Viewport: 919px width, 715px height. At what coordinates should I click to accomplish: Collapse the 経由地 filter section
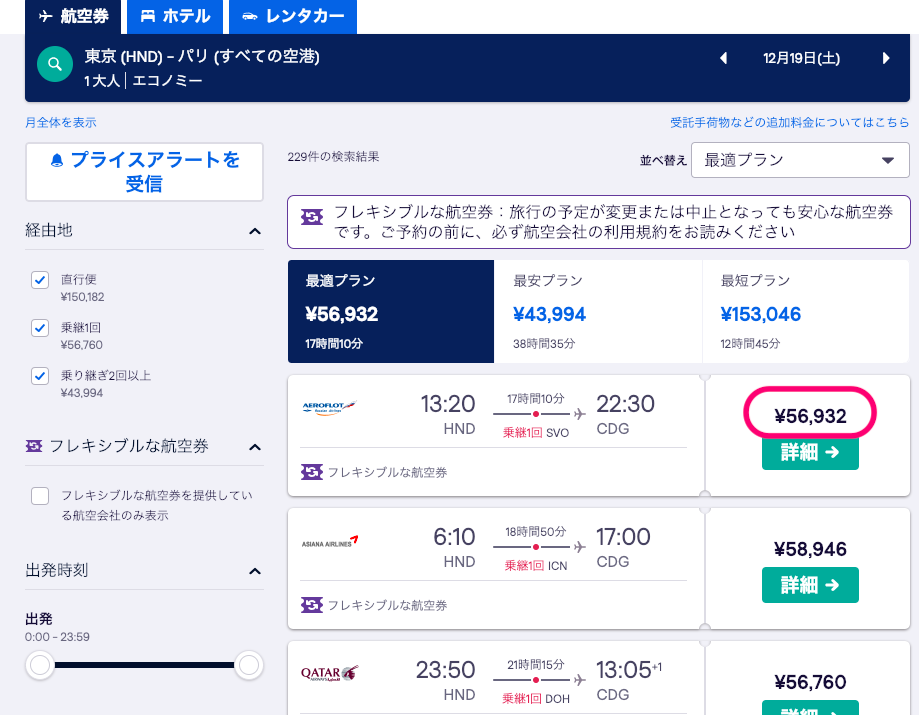click(x=254, y=231)
